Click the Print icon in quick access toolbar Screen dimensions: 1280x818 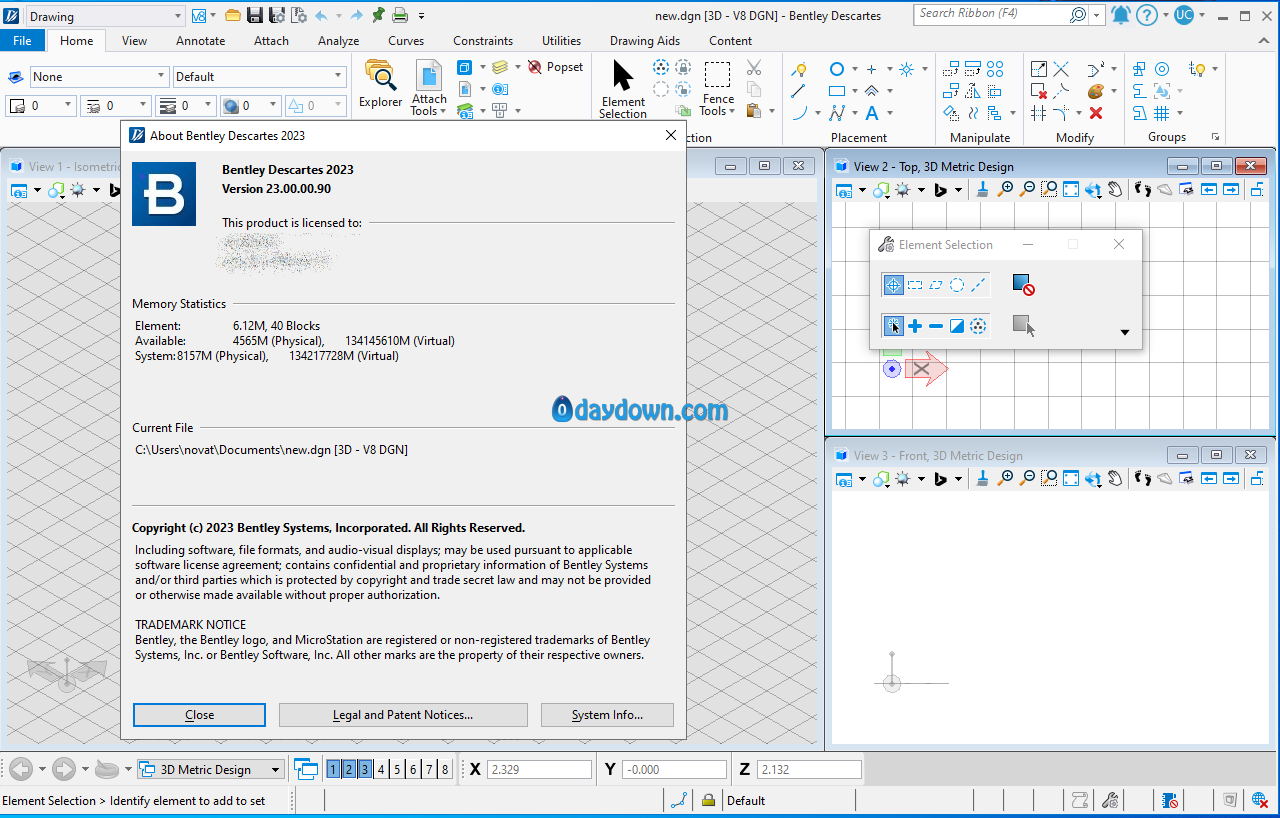[x=400, y=15]
